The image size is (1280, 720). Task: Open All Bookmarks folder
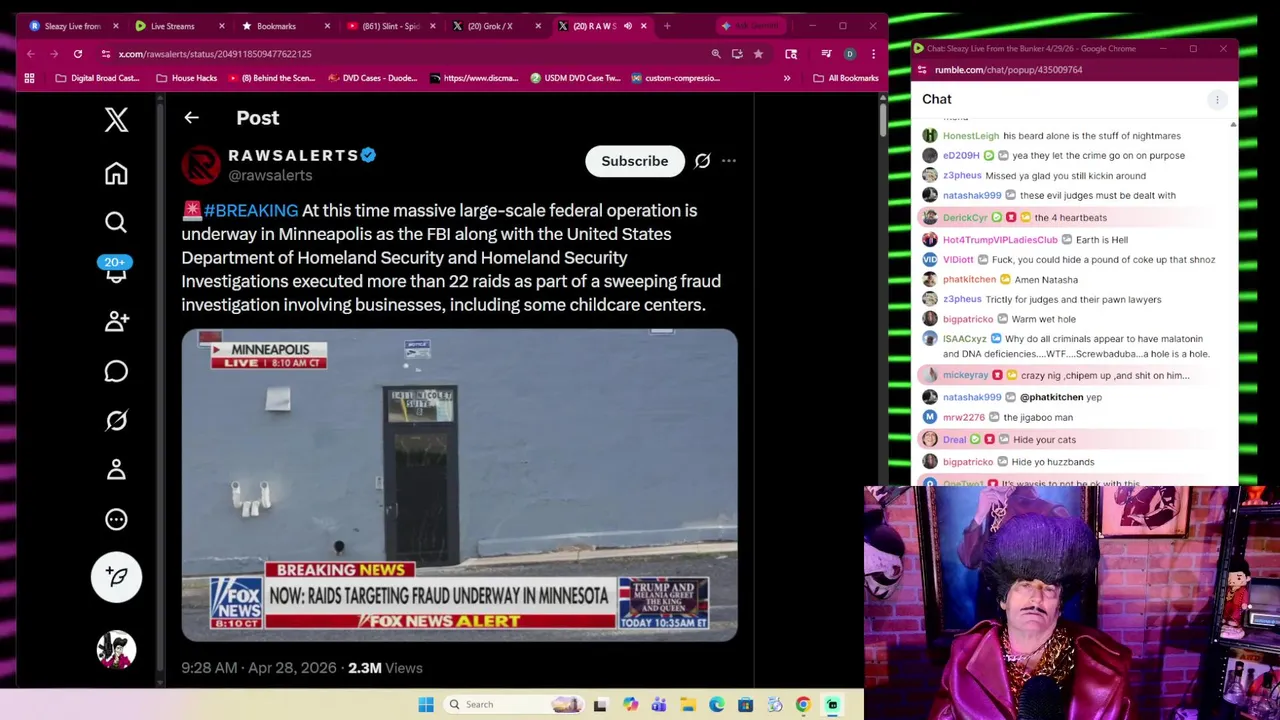(x=846, y=78)
